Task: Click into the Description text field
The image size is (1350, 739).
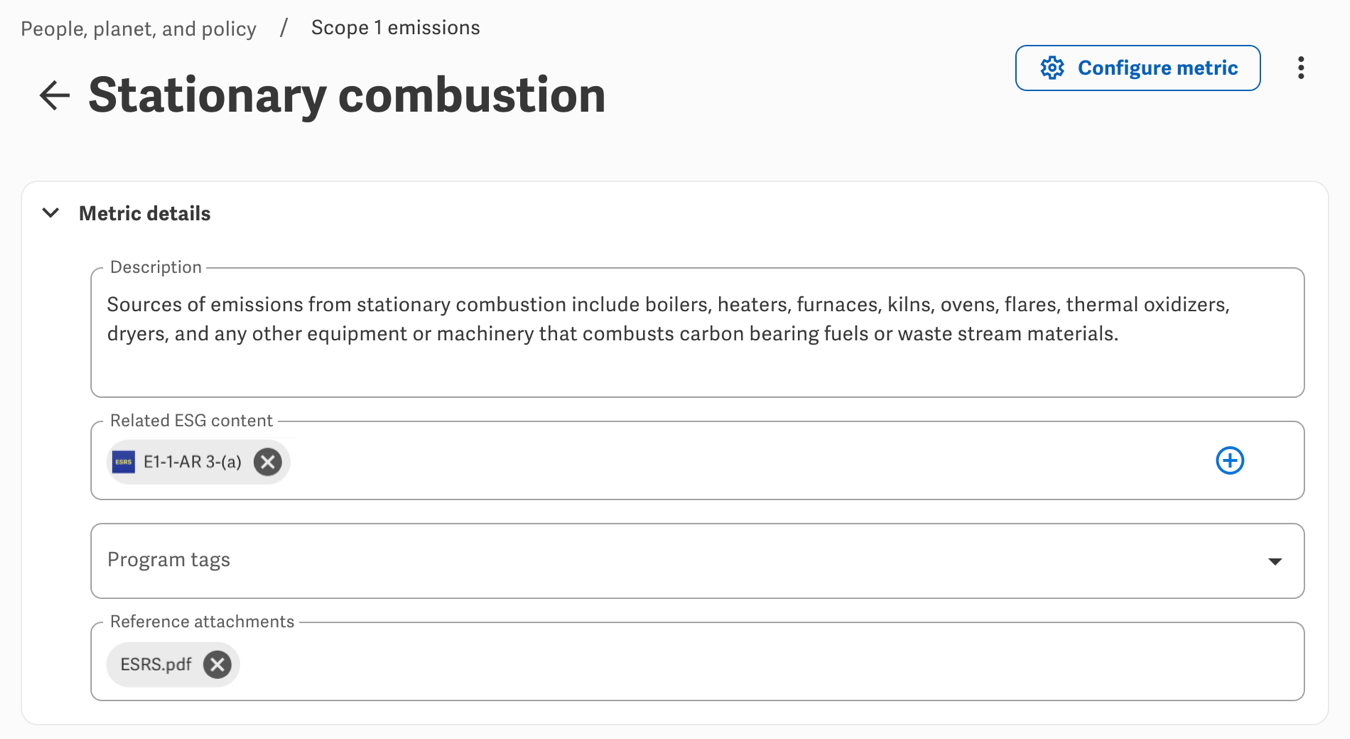Action: click(x=697, y=333)
